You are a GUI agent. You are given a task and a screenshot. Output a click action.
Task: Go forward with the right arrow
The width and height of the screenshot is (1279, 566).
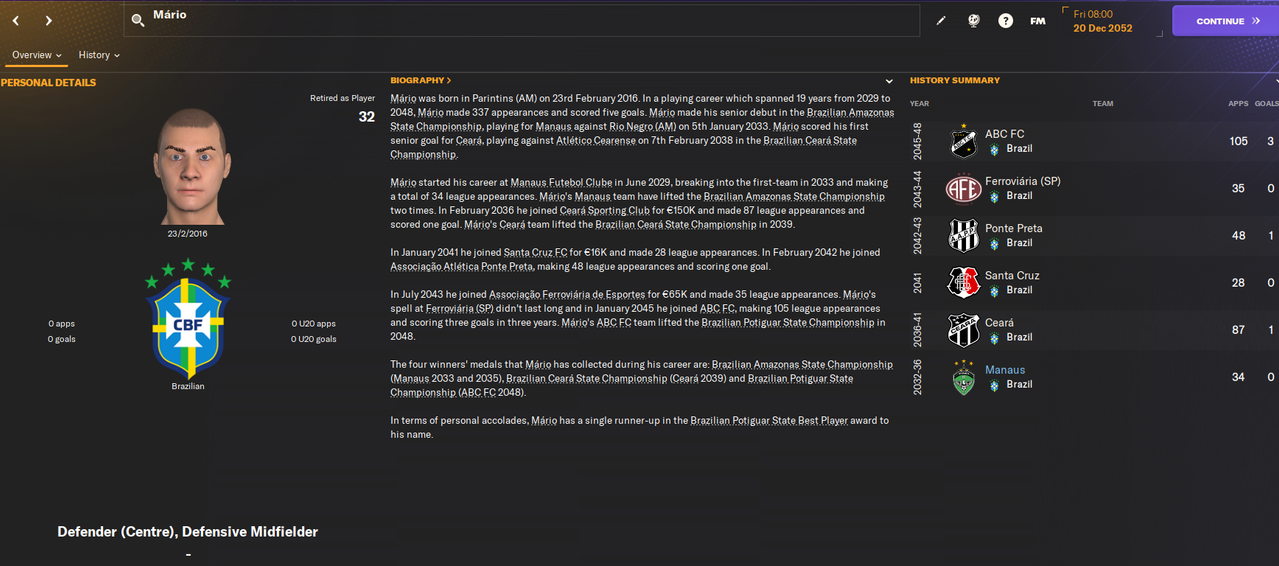coord(48,21)
